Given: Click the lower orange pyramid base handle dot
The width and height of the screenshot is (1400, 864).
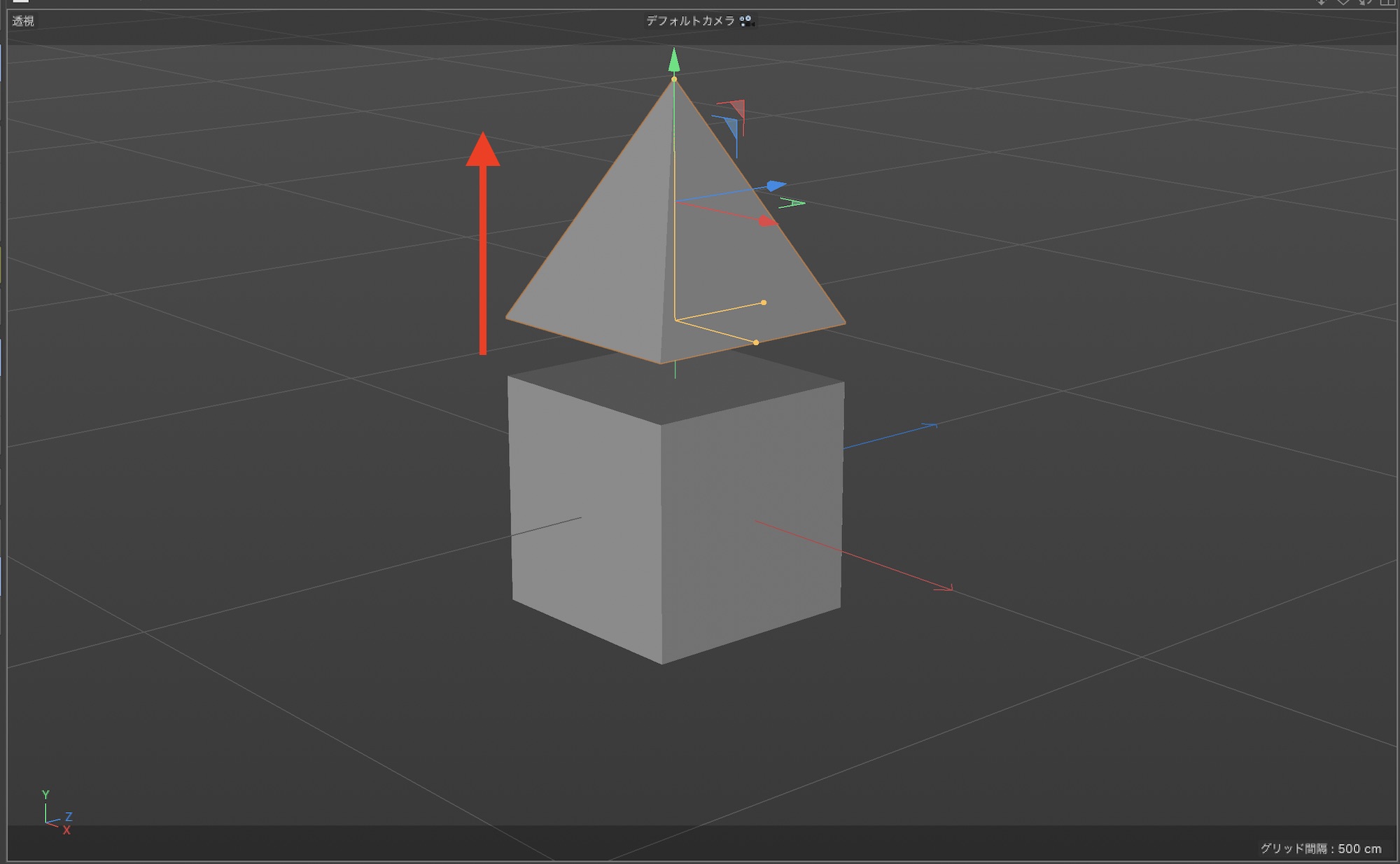Looking at the screenshot, I should pos(756,342).
